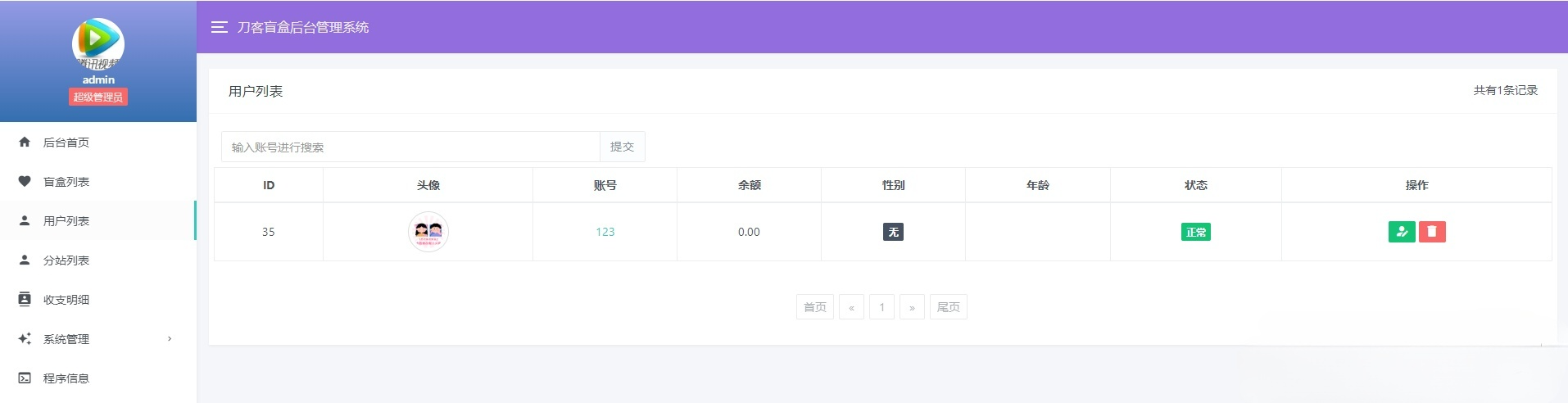Click the 提交 search button
Viewport: 1568px width, 403px height.
click(622, 147)
